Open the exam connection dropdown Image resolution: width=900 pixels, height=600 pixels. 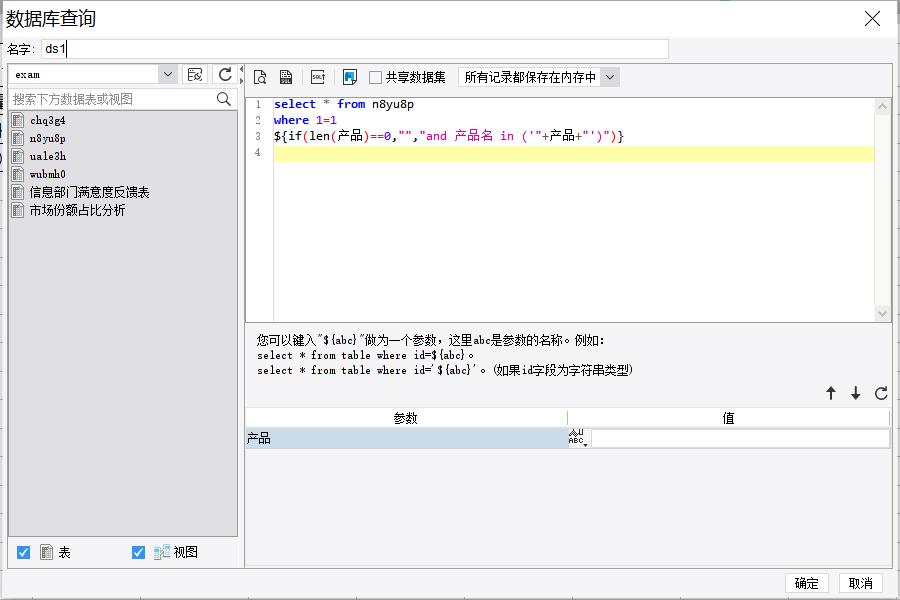[168, 75]
